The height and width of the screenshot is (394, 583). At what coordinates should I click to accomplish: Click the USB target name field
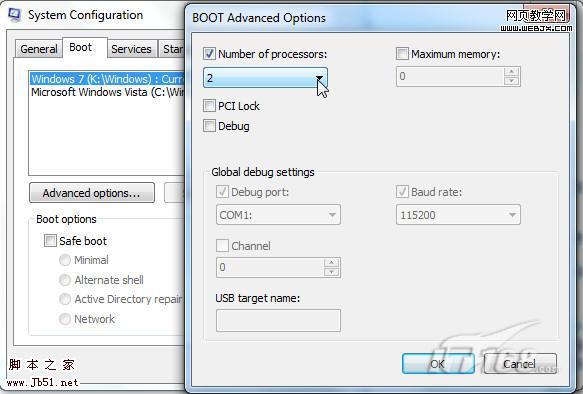click(278, 320)
